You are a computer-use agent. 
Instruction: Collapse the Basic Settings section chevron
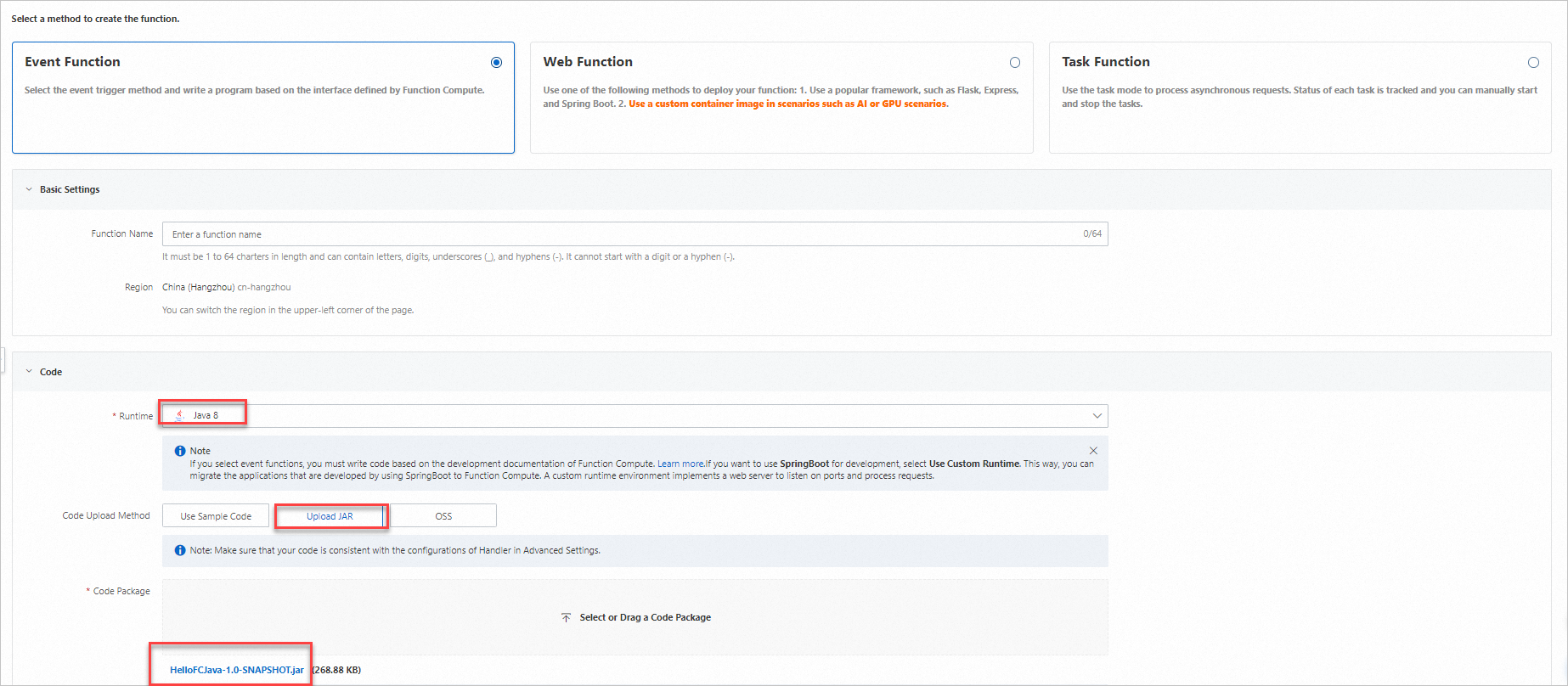(x=29, y=189)
